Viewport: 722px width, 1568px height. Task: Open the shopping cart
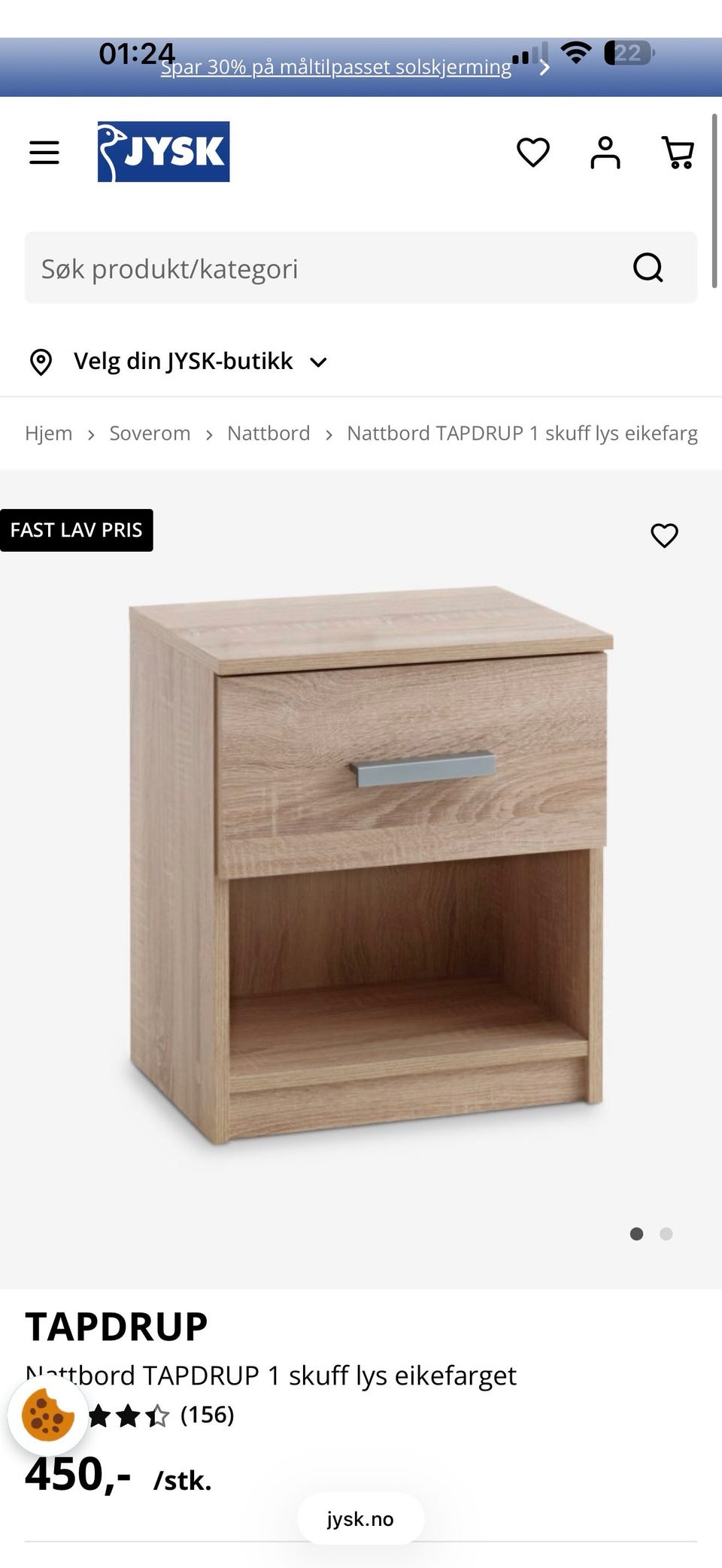[678, 153]
